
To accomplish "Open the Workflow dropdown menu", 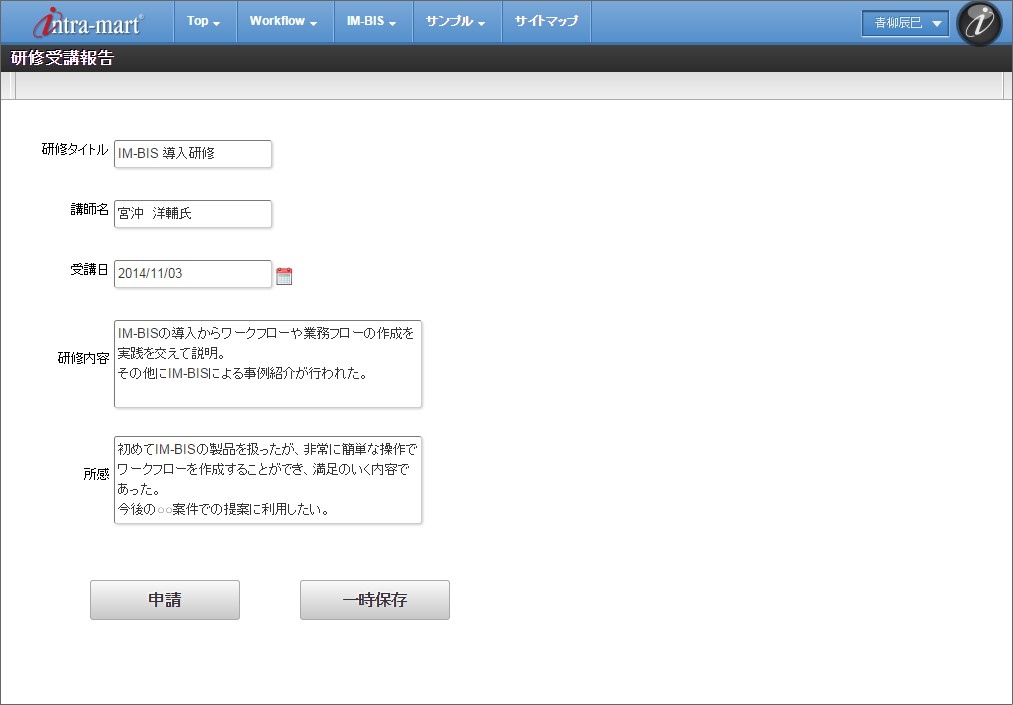I will click(x=284, y=21).
